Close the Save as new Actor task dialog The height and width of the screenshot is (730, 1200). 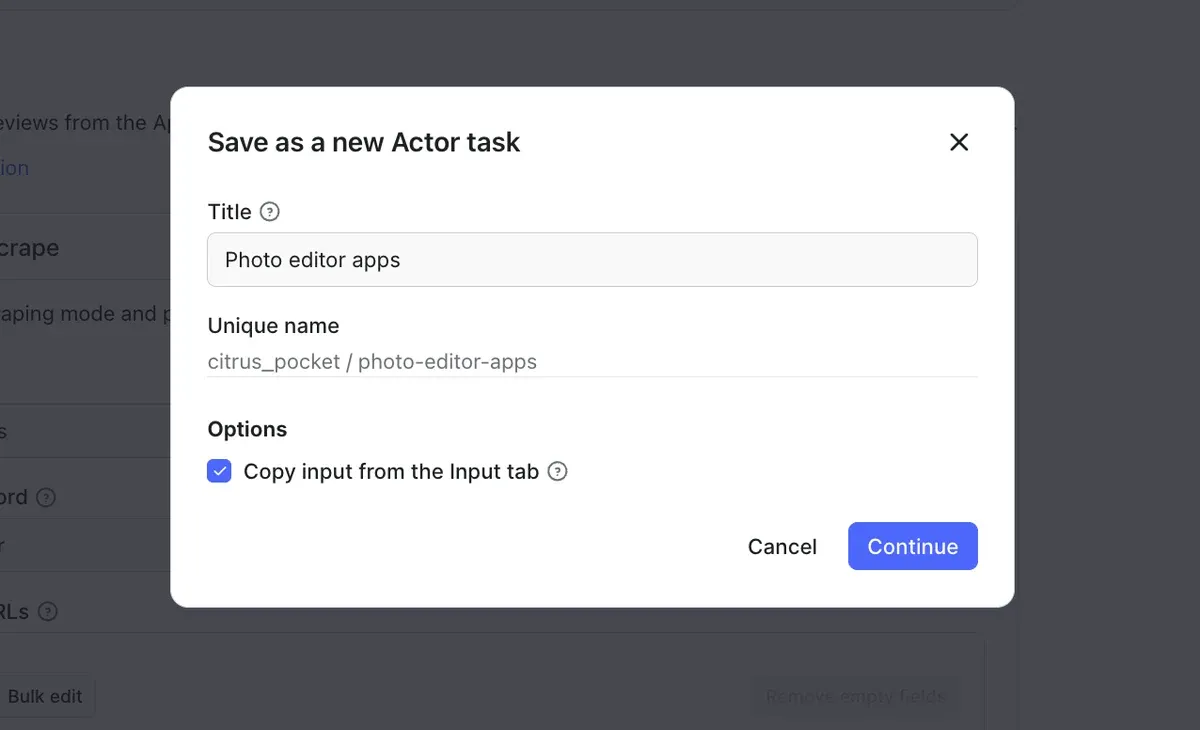959,142
